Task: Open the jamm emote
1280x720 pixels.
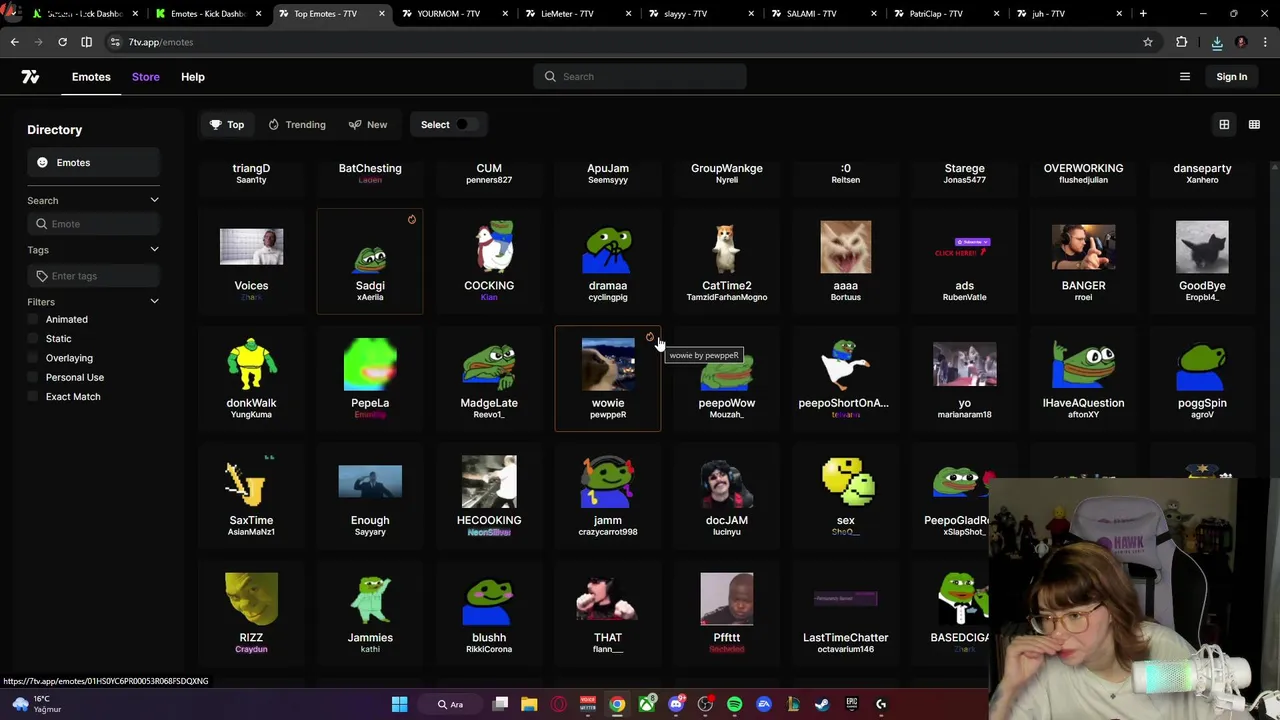Action: coord(608,496)
